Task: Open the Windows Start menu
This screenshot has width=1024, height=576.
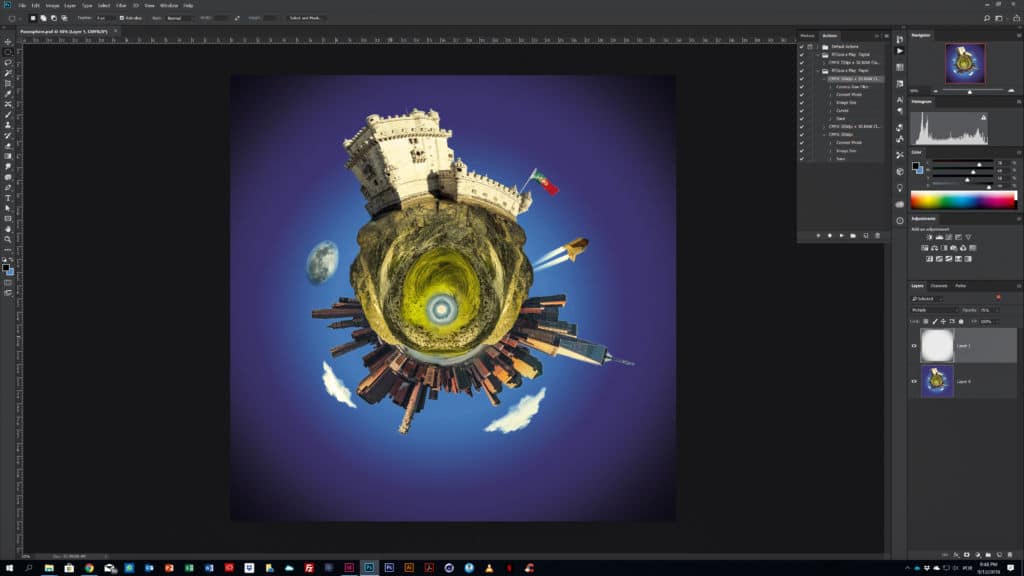Action: [x=8, y=567]
